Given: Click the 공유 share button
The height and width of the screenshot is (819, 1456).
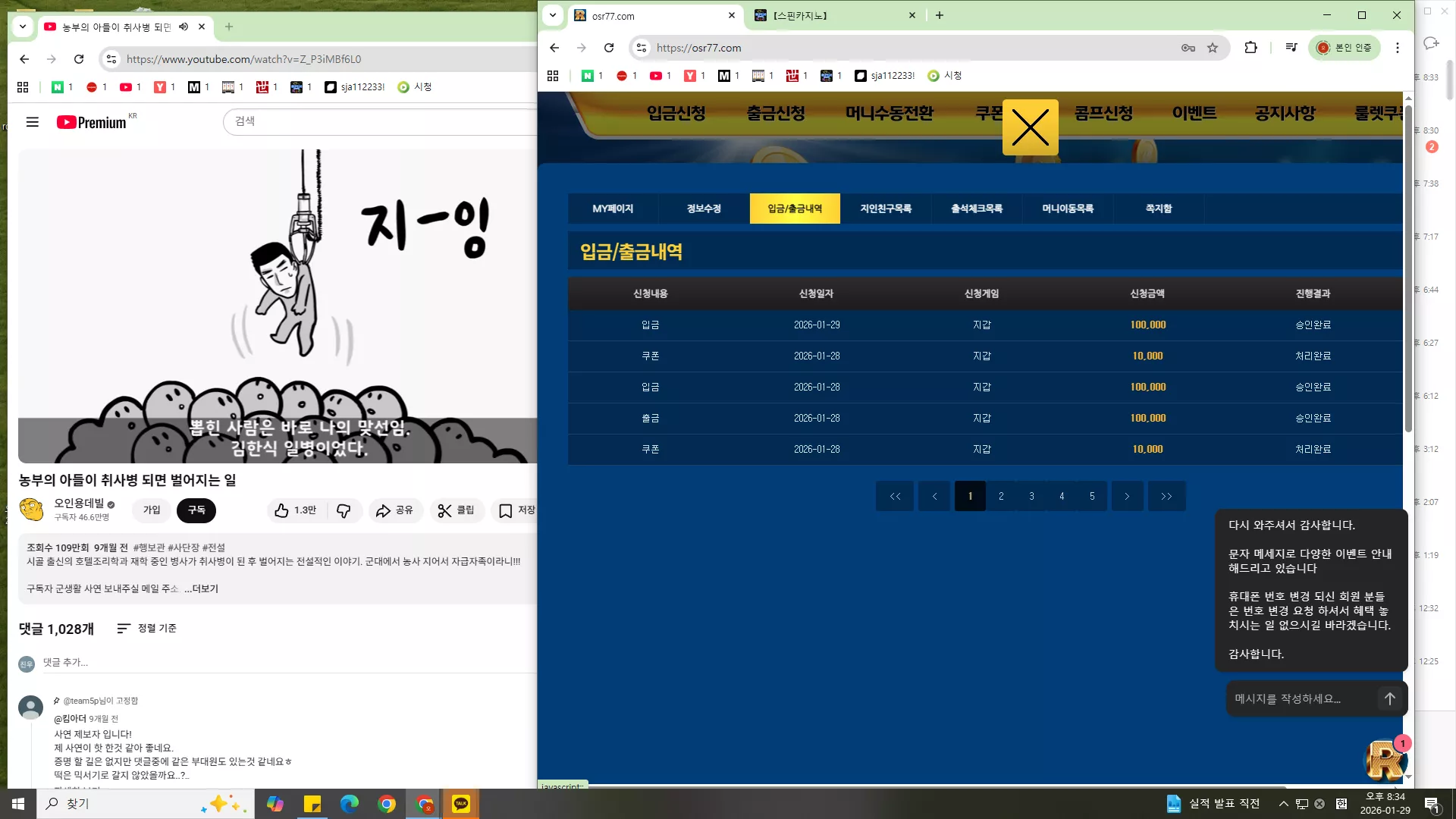Looking at the screenshot, I should (x=395, y=510).
